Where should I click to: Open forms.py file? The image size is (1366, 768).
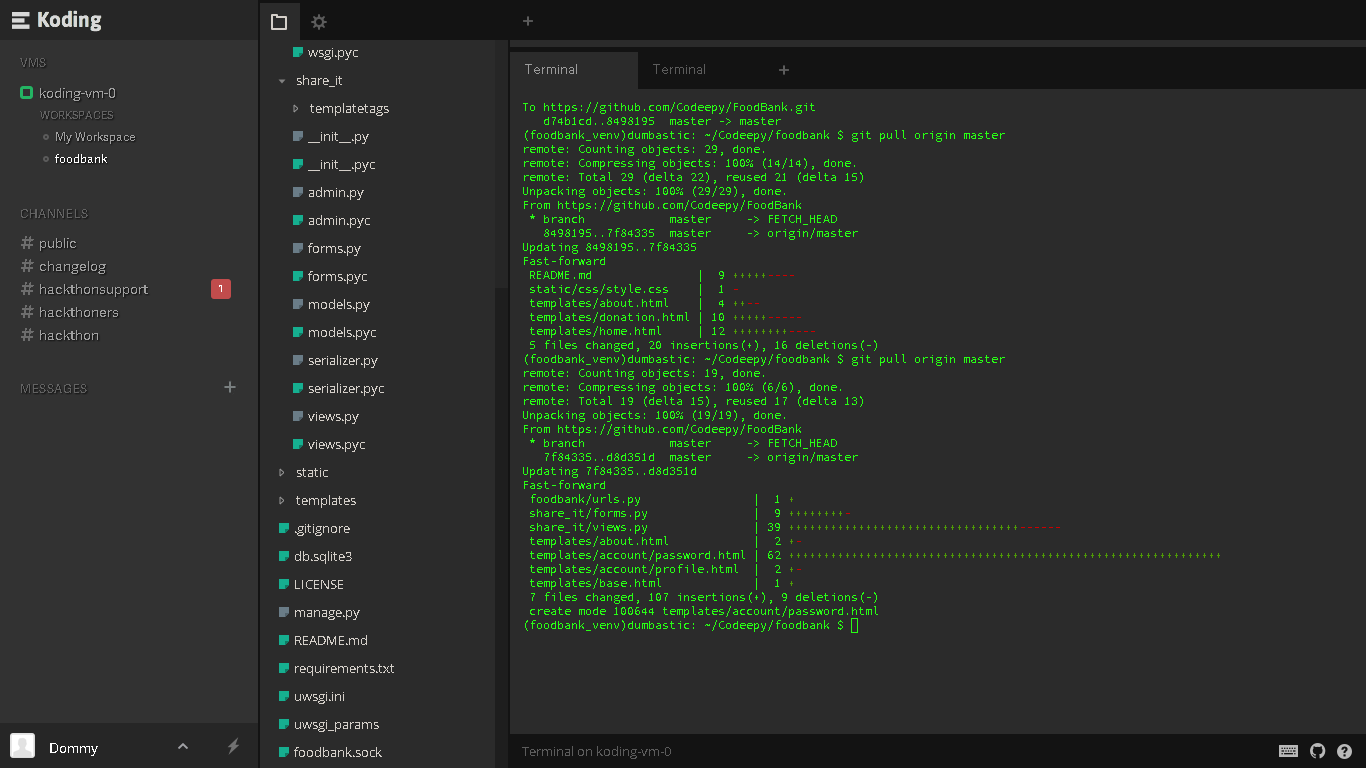coord(334,248)
